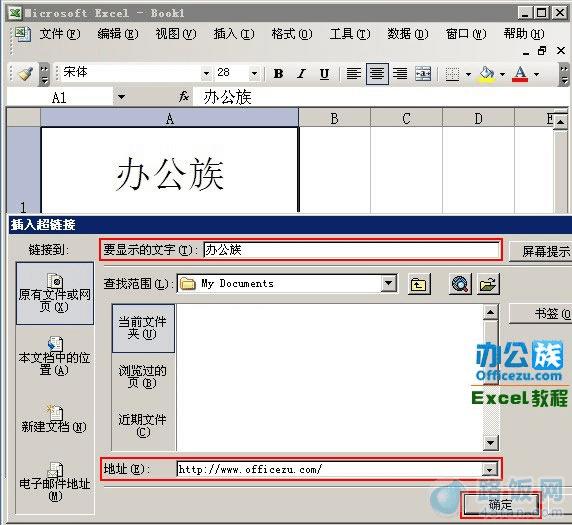Click the Select All corner box

click(x=23, y=117)
